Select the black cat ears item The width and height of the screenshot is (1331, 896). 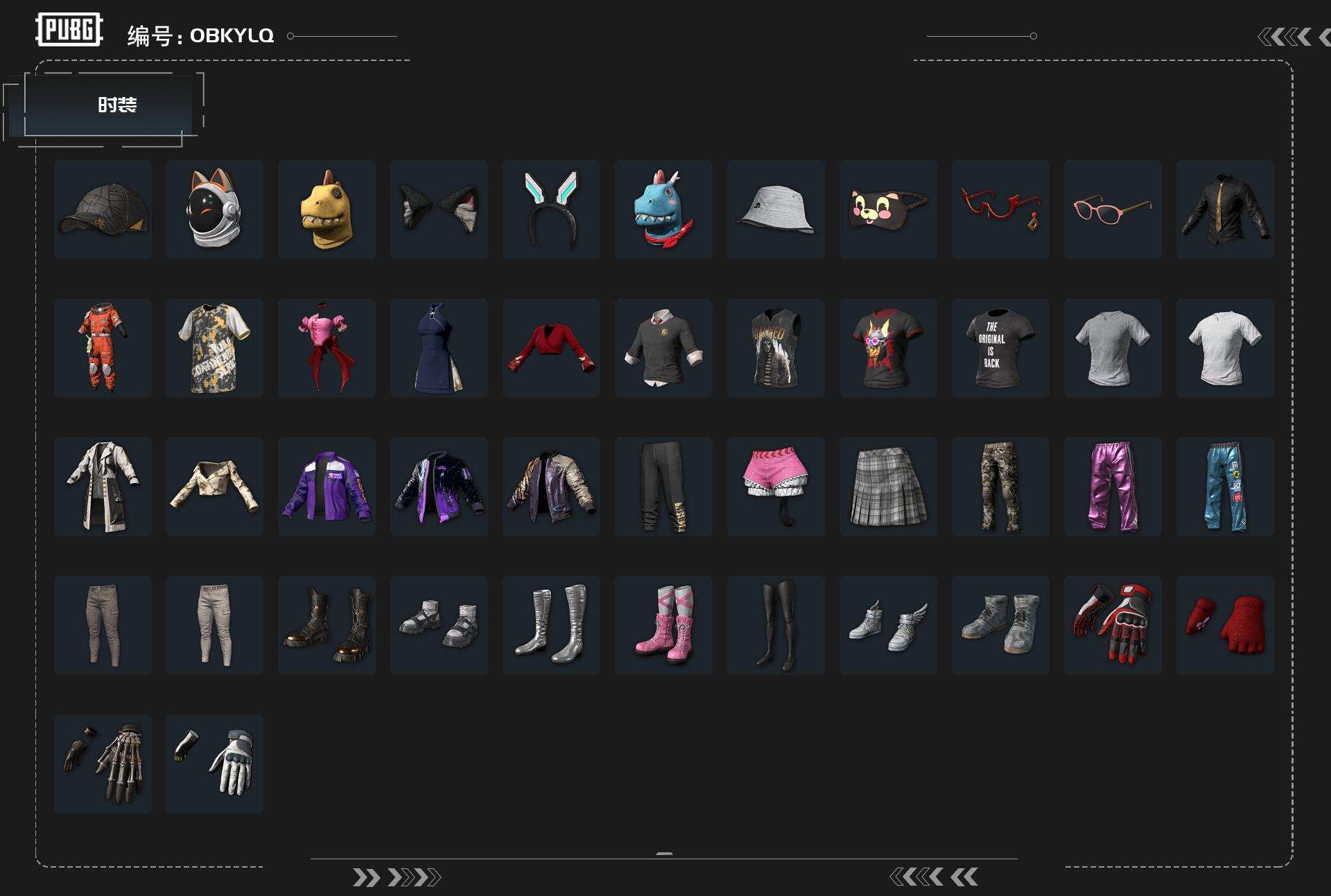[x=439, y=209]
